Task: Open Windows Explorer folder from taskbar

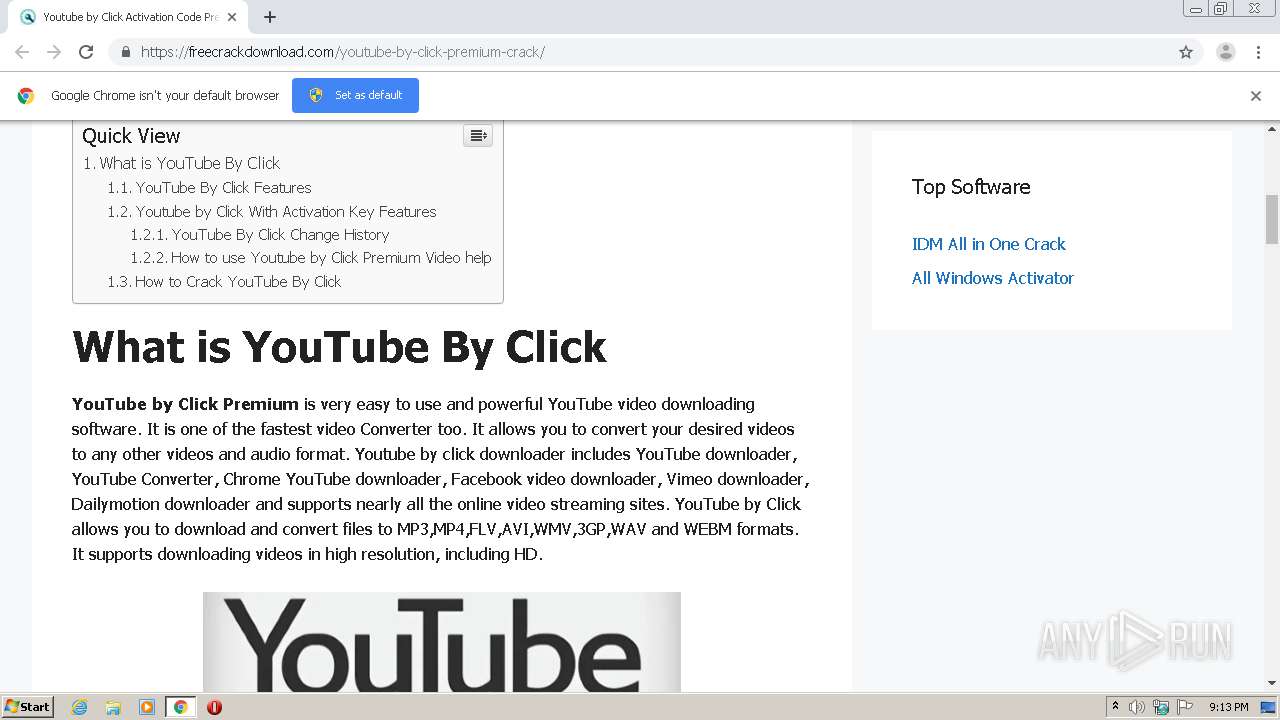Action: tap(113, 707)
